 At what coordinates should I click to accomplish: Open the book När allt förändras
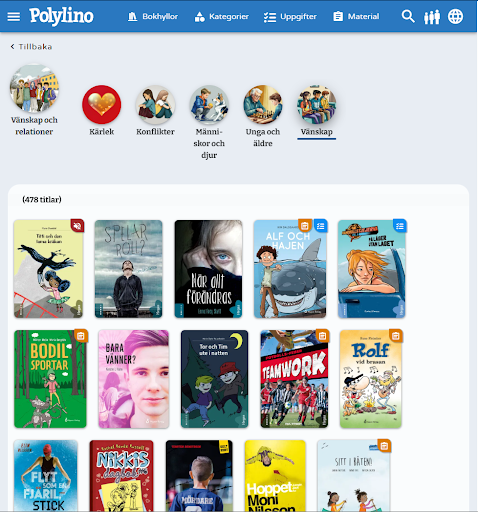tap(208, 269)
